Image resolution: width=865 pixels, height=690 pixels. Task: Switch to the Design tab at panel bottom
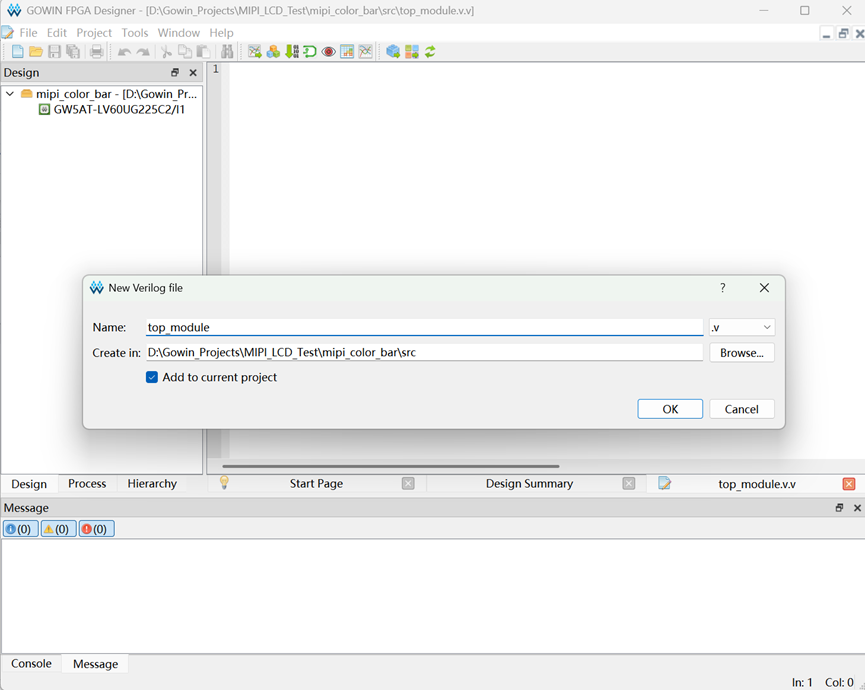(29, 484)
